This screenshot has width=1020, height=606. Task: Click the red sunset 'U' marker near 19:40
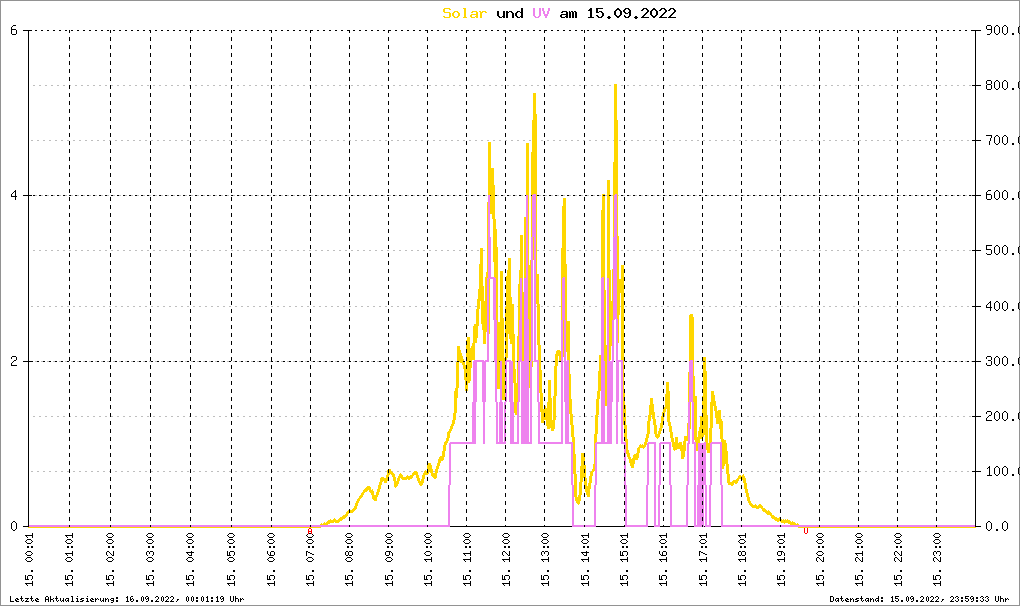coord(805,531)
